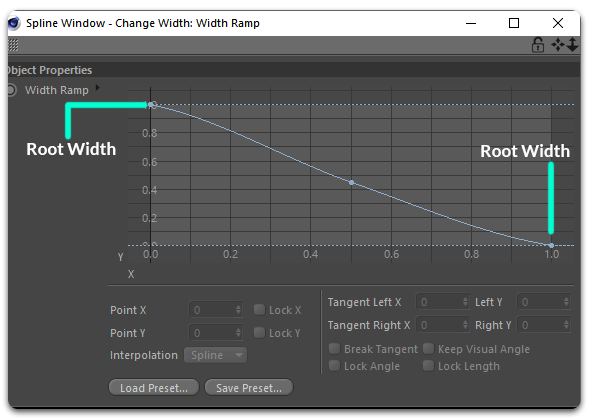
Task: Select the spline end point at 1.0
Action: (x=551, y=245)
